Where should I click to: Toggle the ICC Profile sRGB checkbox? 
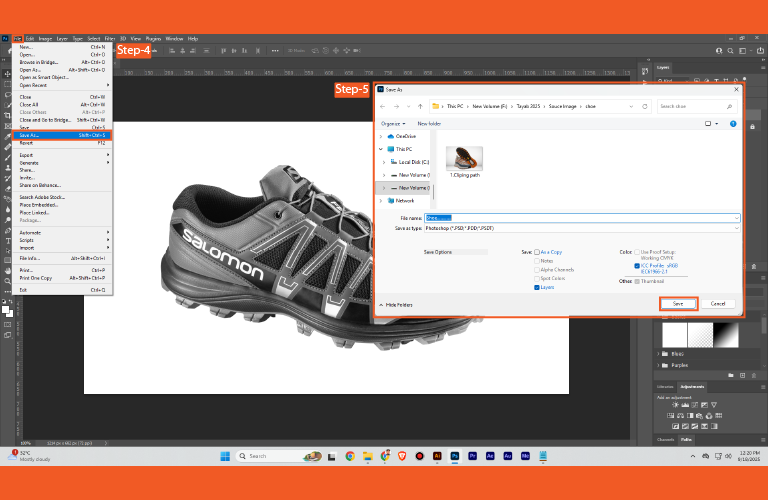[x=636, y=266]
